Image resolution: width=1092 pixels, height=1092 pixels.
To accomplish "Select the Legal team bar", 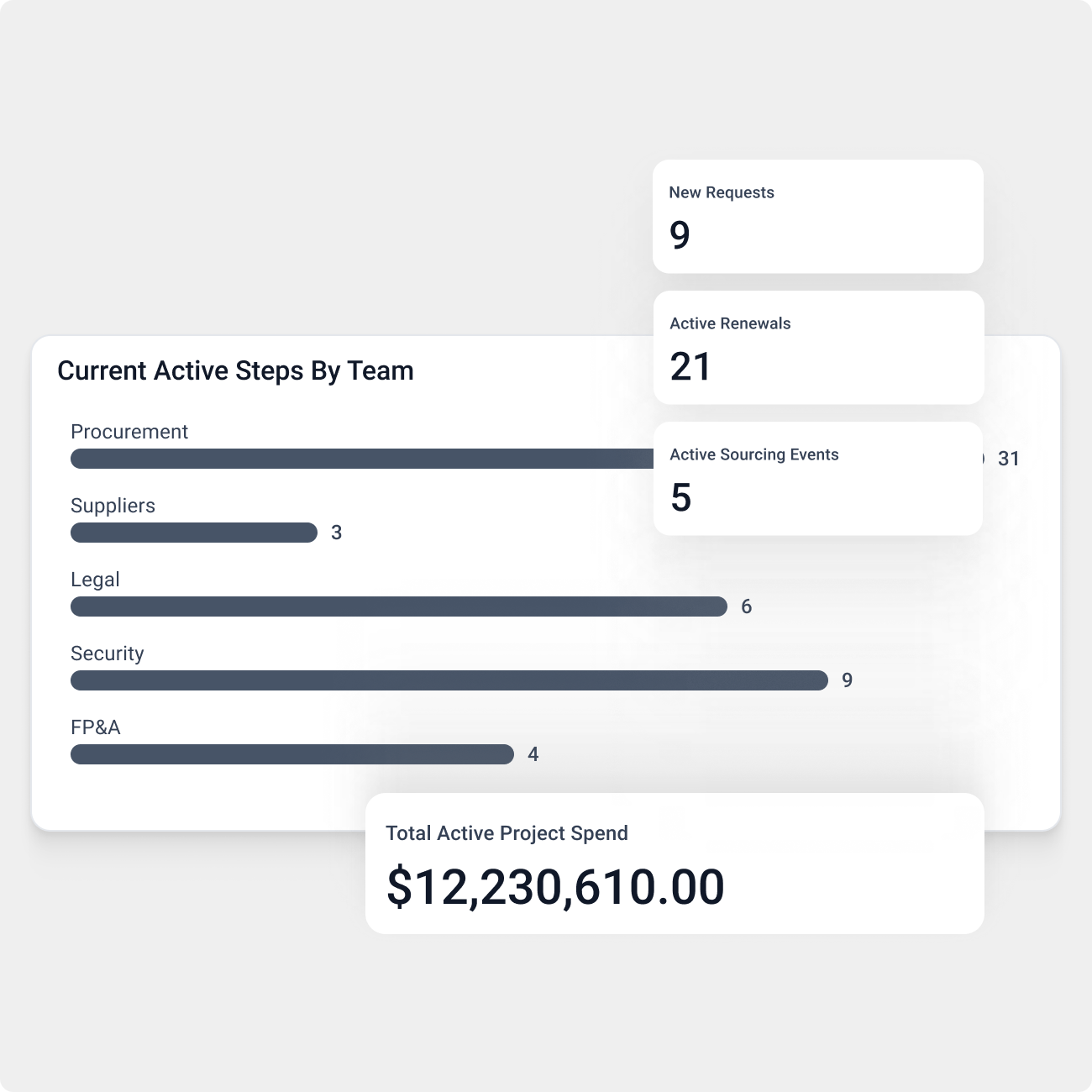I will [x=399, y=606].
